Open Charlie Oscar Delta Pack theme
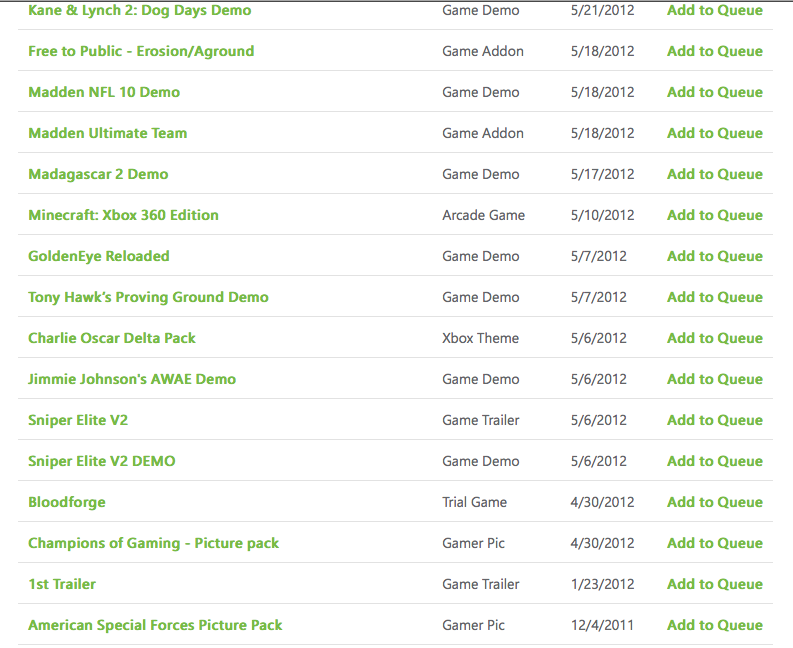This screenshot has height=648, width=793. [112, 338]
